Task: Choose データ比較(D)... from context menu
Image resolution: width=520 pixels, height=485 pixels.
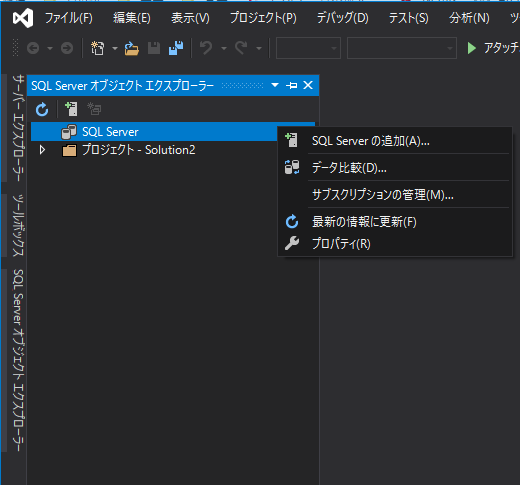Action: coord(395,168)
